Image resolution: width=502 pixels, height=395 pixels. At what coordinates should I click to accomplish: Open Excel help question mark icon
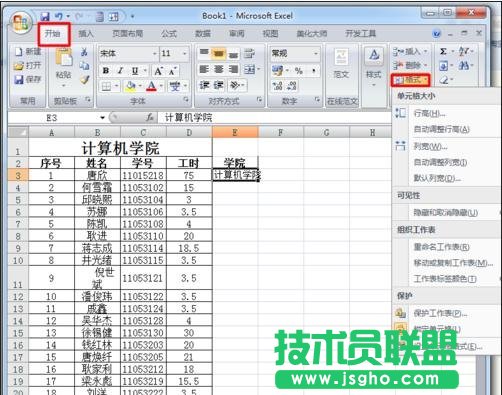click(x=436, y=34)
